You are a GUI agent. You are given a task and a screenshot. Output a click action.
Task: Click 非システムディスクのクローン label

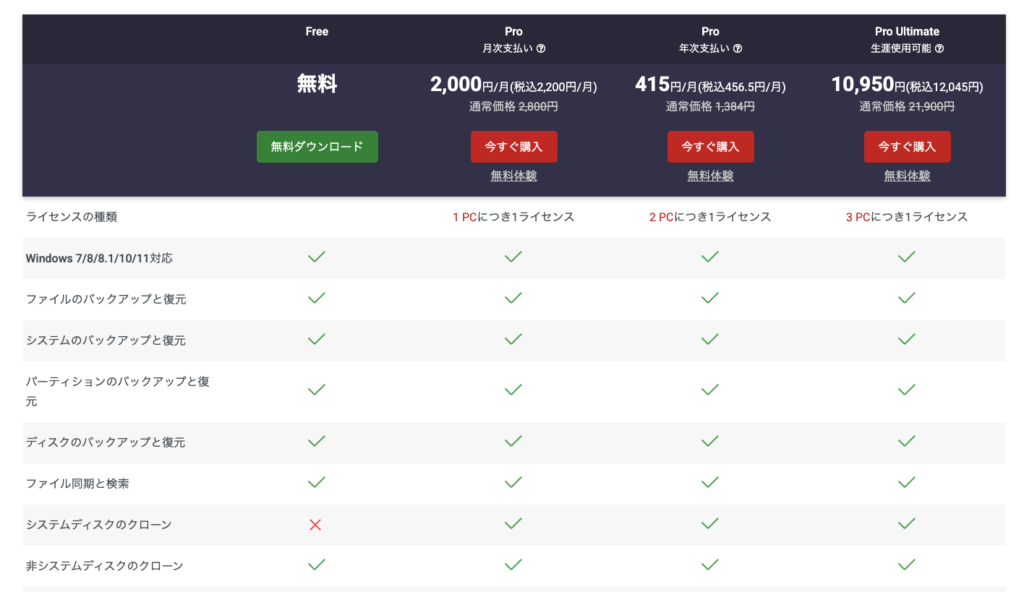pos(104,566)
